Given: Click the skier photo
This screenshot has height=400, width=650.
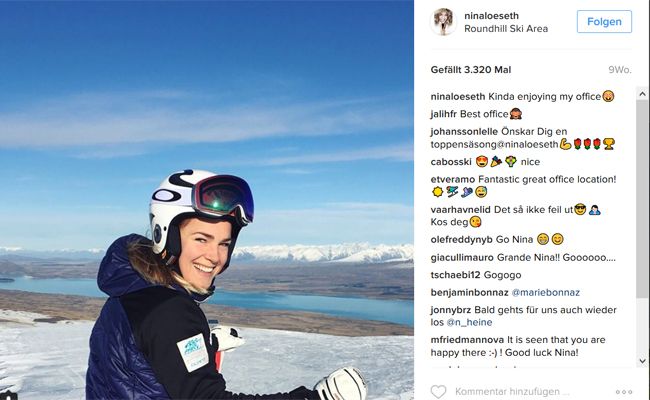Looking at the screenshot, I should pos(206,200).
